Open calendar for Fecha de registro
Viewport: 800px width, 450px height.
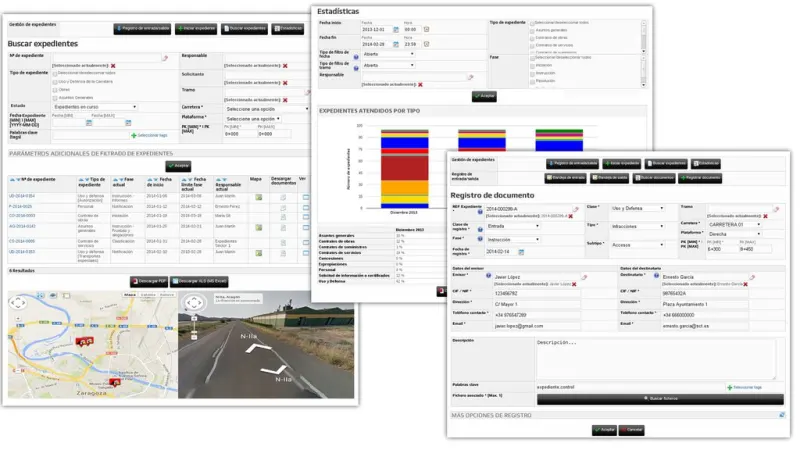(x=521, y=252)
